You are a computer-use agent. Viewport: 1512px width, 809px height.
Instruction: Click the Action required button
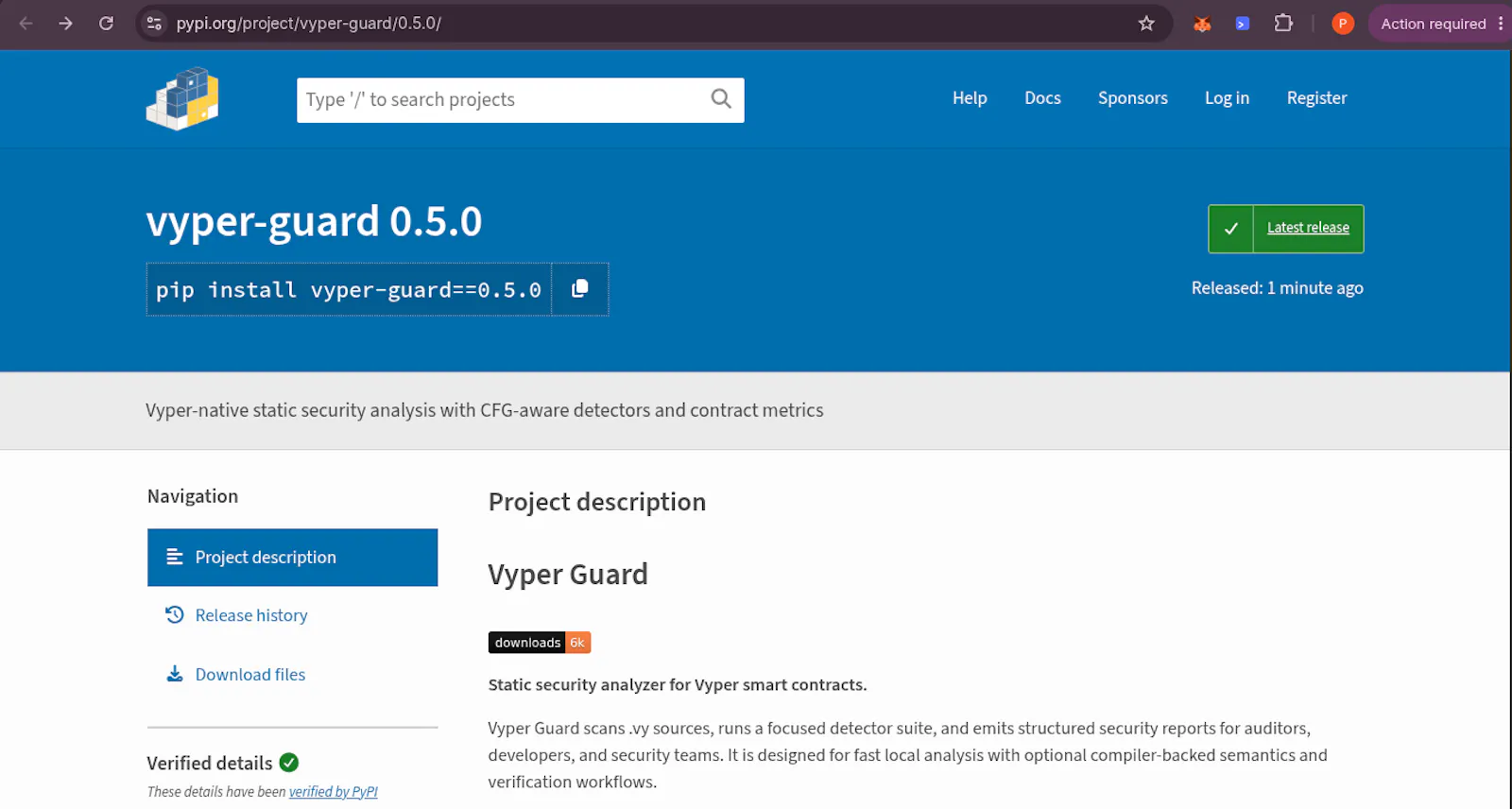[x=1434, y=24]
